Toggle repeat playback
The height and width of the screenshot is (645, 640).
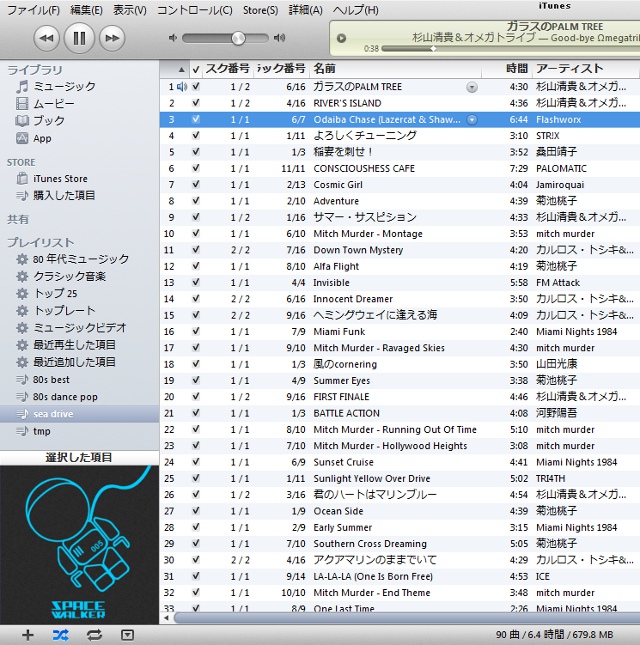(x=94, y=635)
